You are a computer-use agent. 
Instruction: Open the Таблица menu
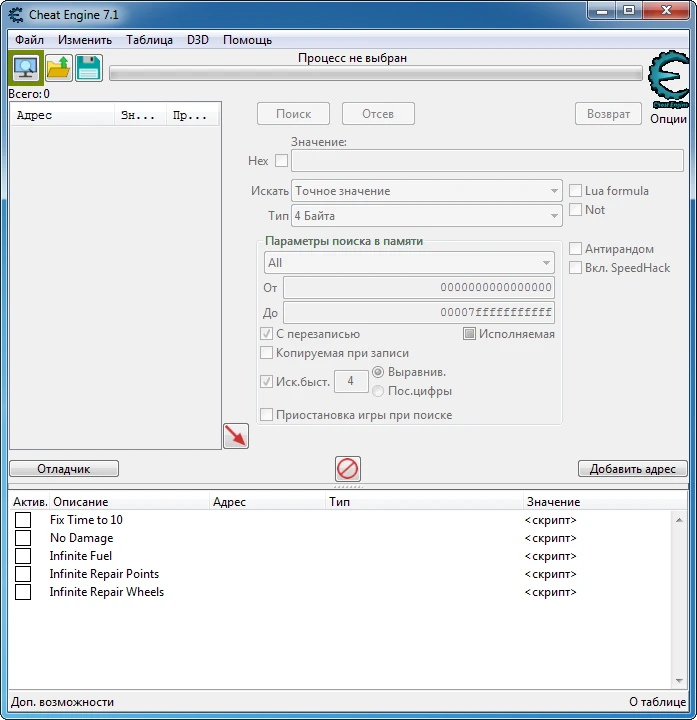(149, 40)
